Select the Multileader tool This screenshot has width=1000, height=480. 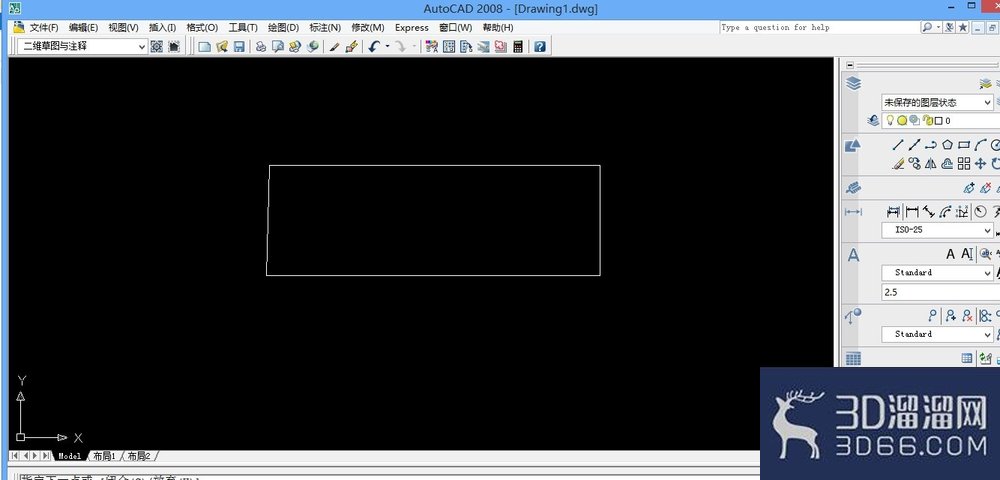(932, 316)
